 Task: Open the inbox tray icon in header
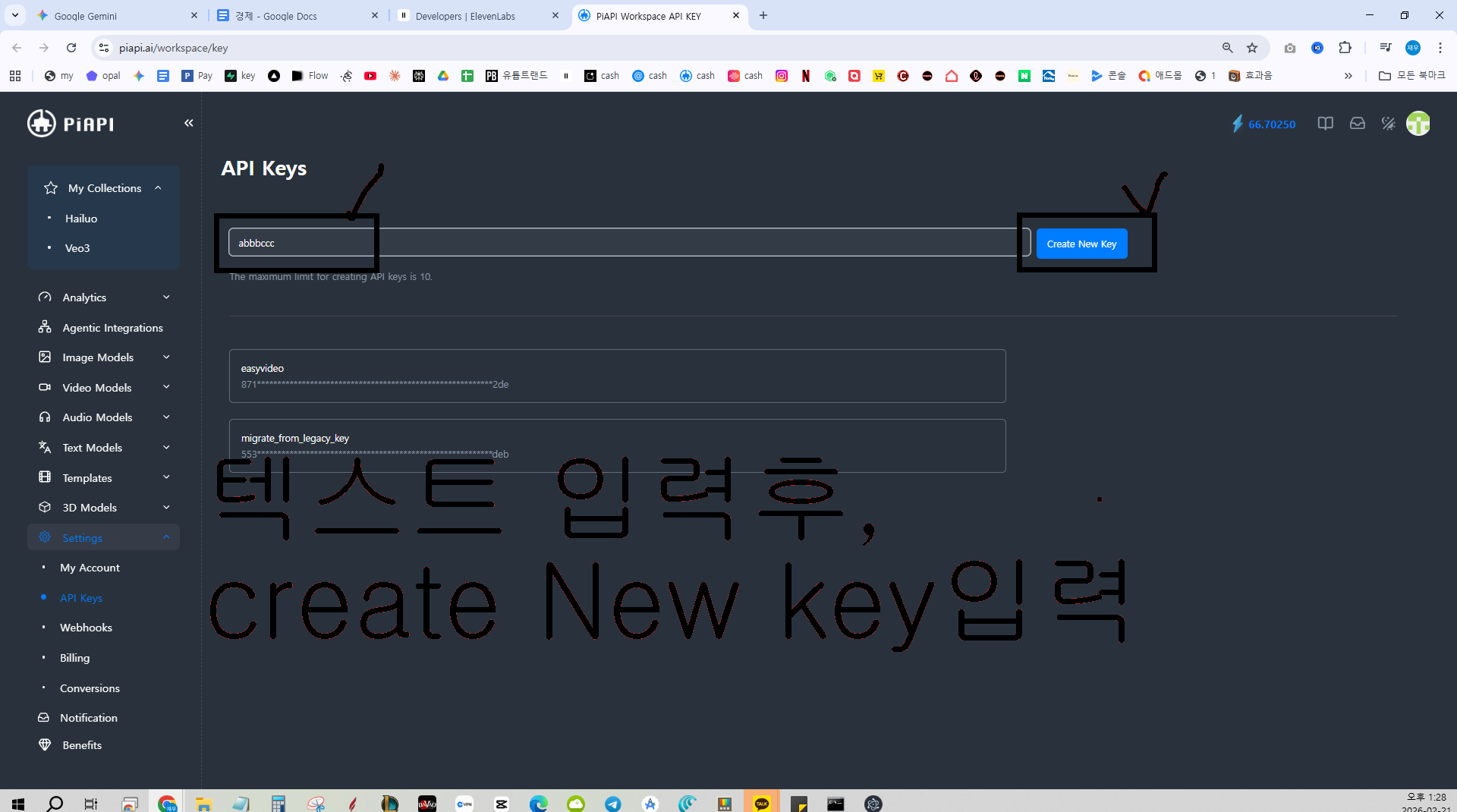pyautogui.click(x=1357, y=124)
